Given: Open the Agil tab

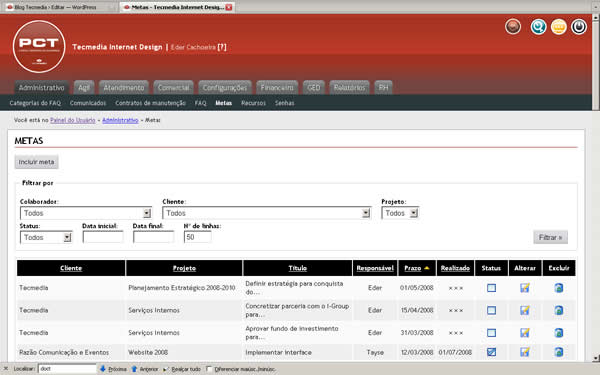Looking at the screenshot, I should [x=84, y=88].
